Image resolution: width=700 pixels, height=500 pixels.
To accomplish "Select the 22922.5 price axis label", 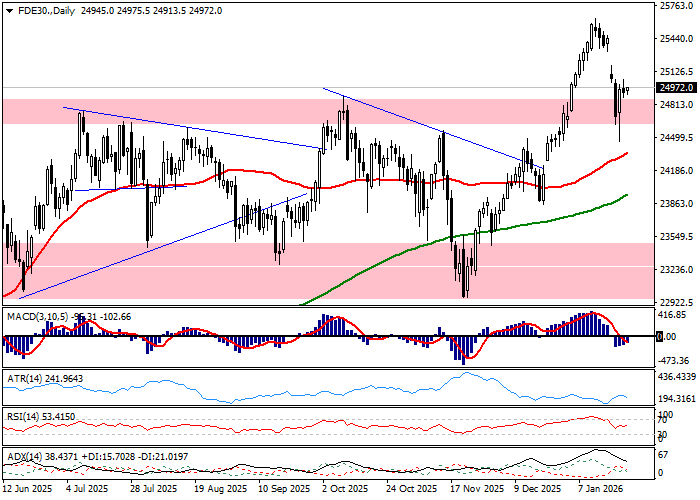I will click(676, 302).
